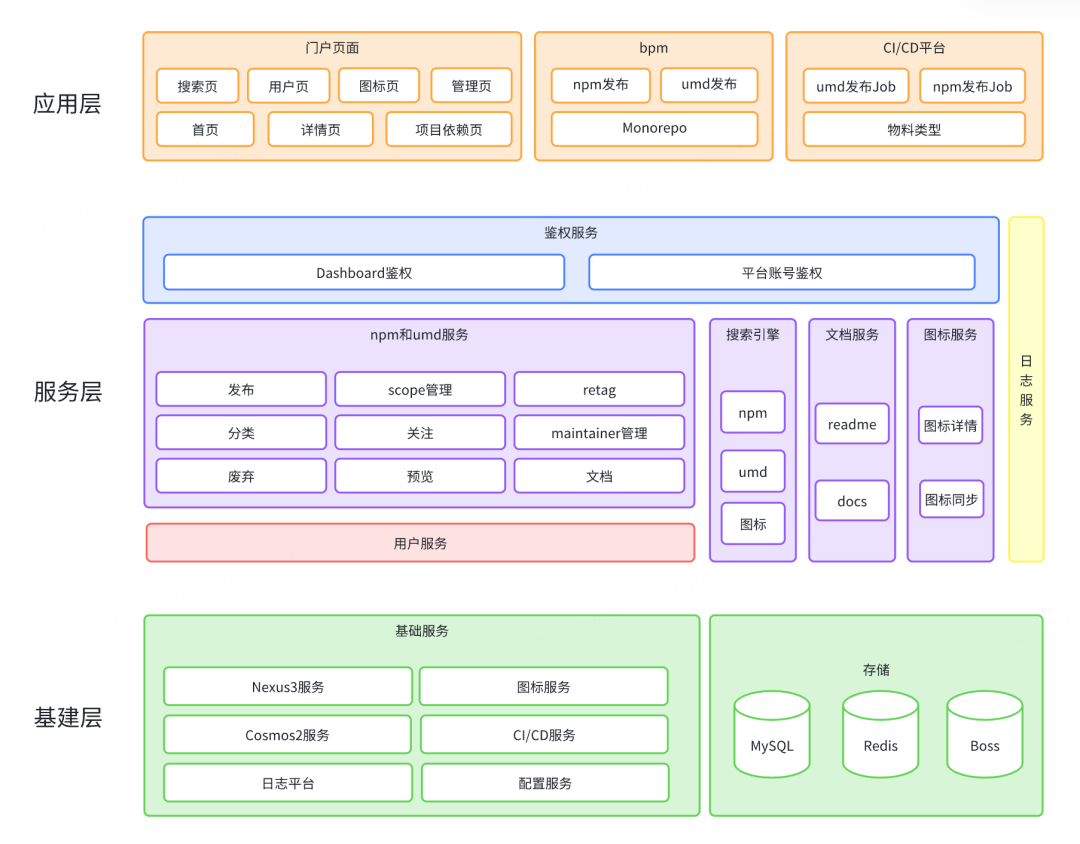This screenshot has height=844, width=1080.
Task: Click the scope管理 box
Action: 420,389
